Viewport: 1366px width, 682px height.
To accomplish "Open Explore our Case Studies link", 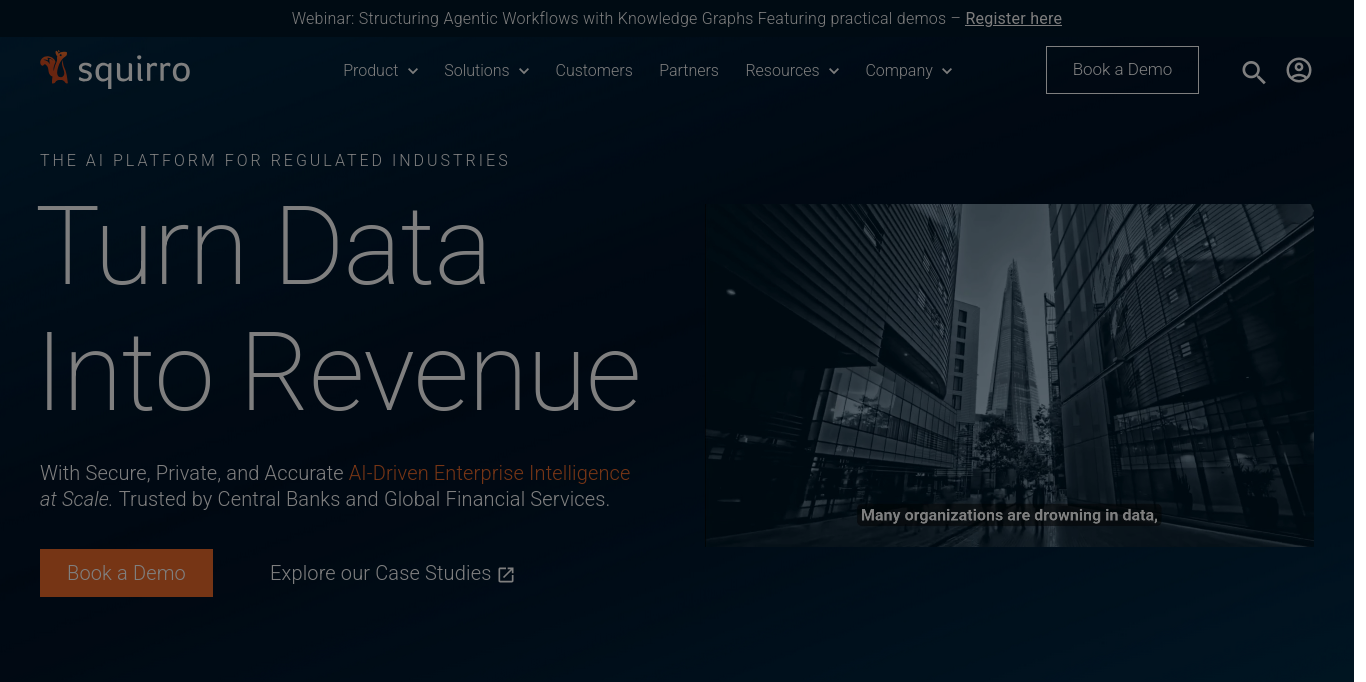I will click(x=380, y=573).
